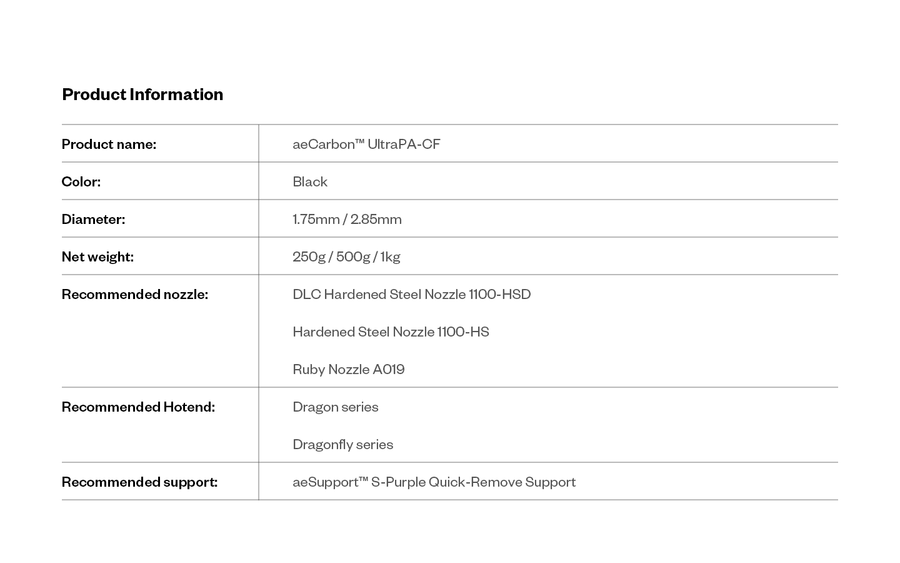Select the Diameter row label
This screenshot has width=900, height=563.
(x=93, y=219)
